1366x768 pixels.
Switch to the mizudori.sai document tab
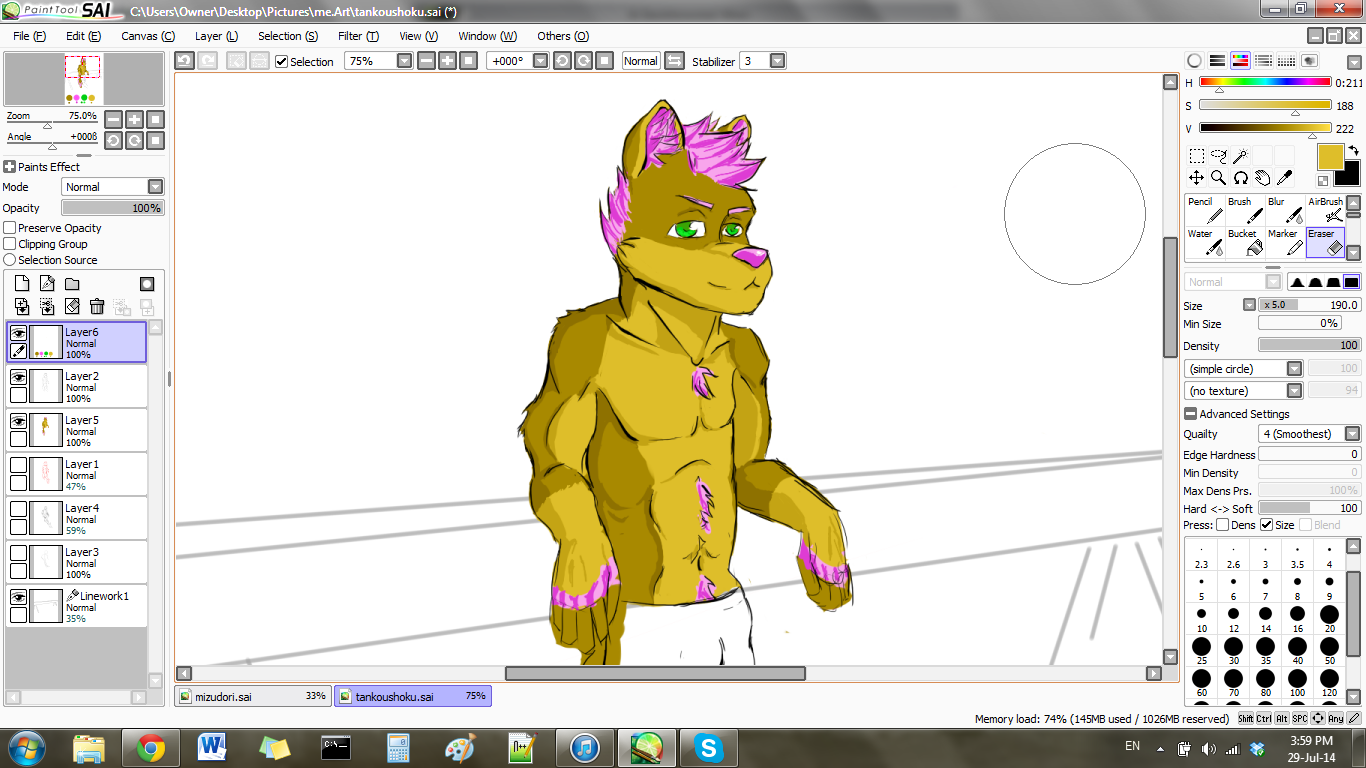point(254,696)
